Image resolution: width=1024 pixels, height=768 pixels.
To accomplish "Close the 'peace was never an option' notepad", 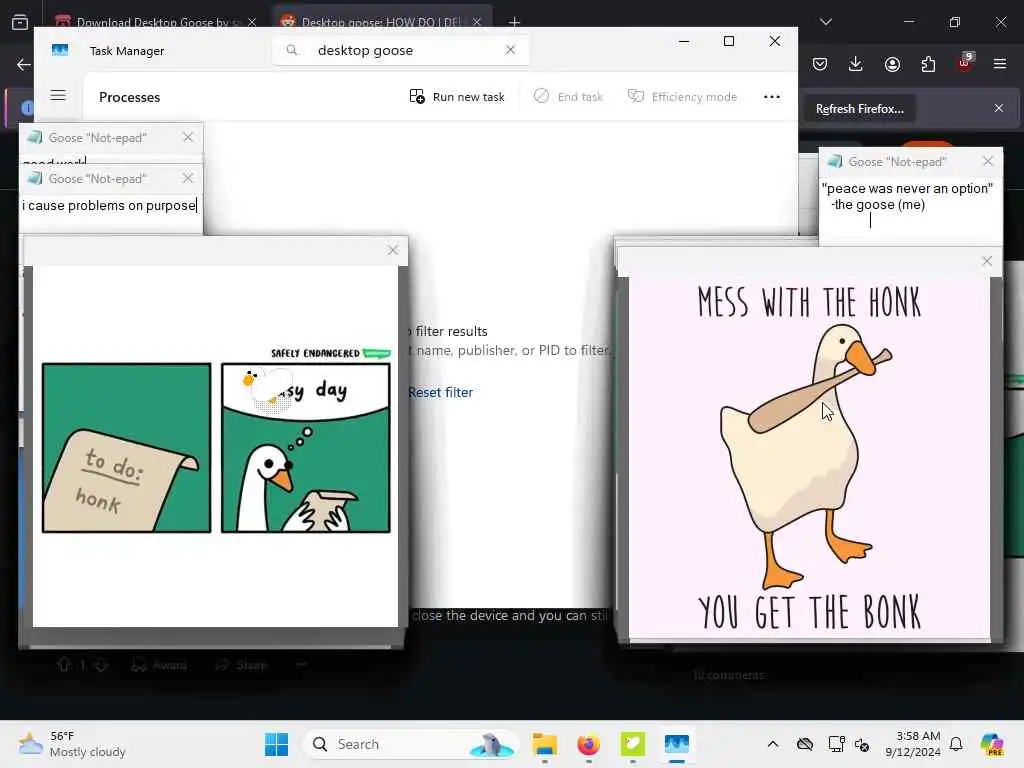I will [x=987, y=161].
